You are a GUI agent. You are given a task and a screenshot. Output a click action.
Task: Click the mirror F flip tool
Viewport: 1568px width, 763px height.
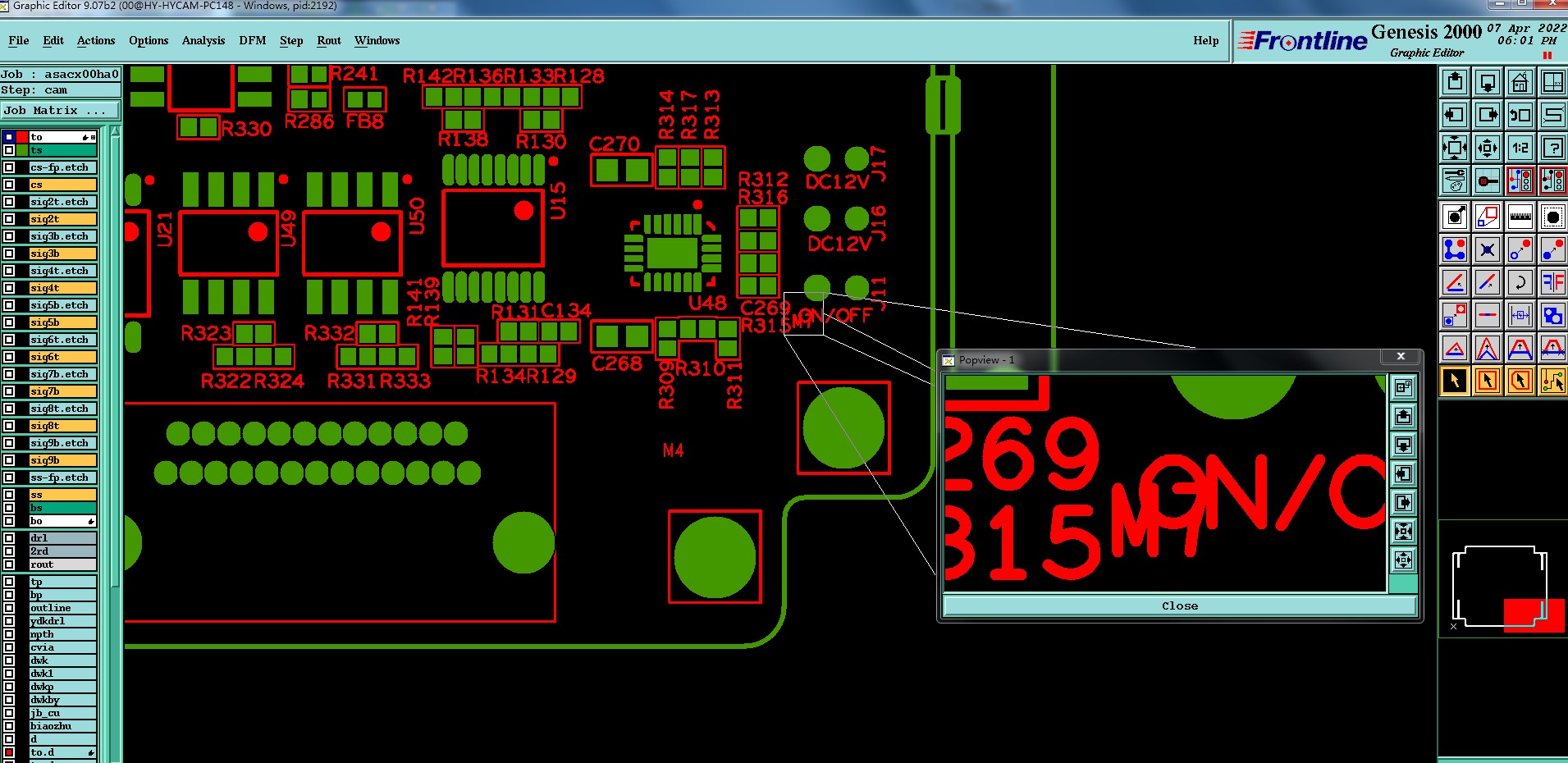pos(1552,282)
